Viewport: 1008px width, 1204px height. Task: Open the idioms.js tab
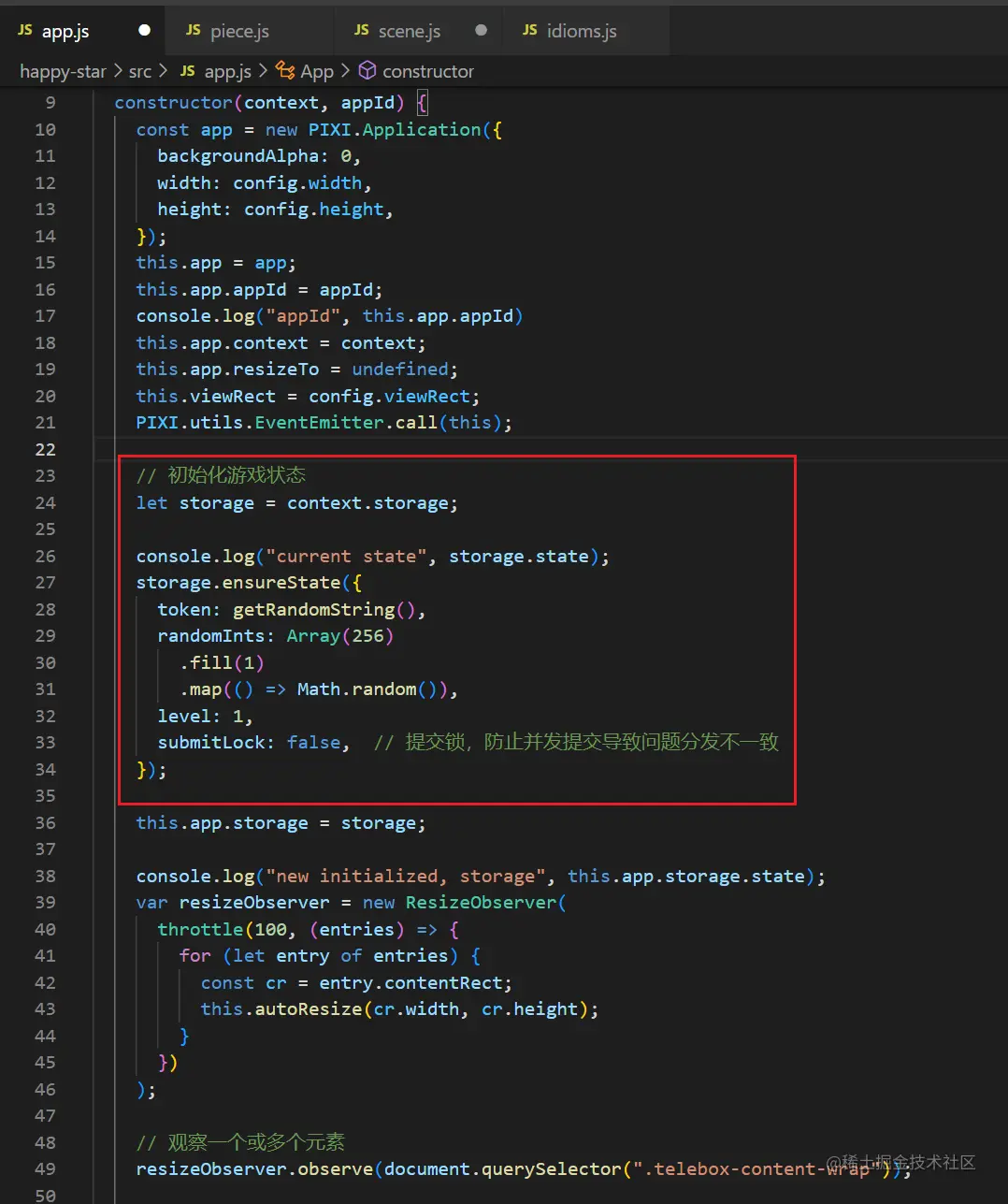[x=582, y=31]
